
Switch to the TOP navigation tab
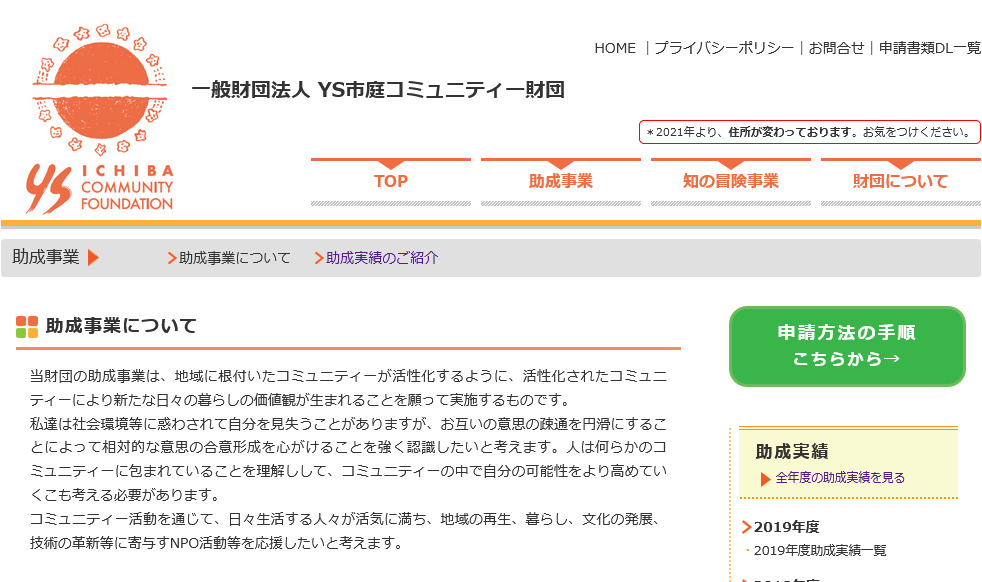tap(390, 181)
